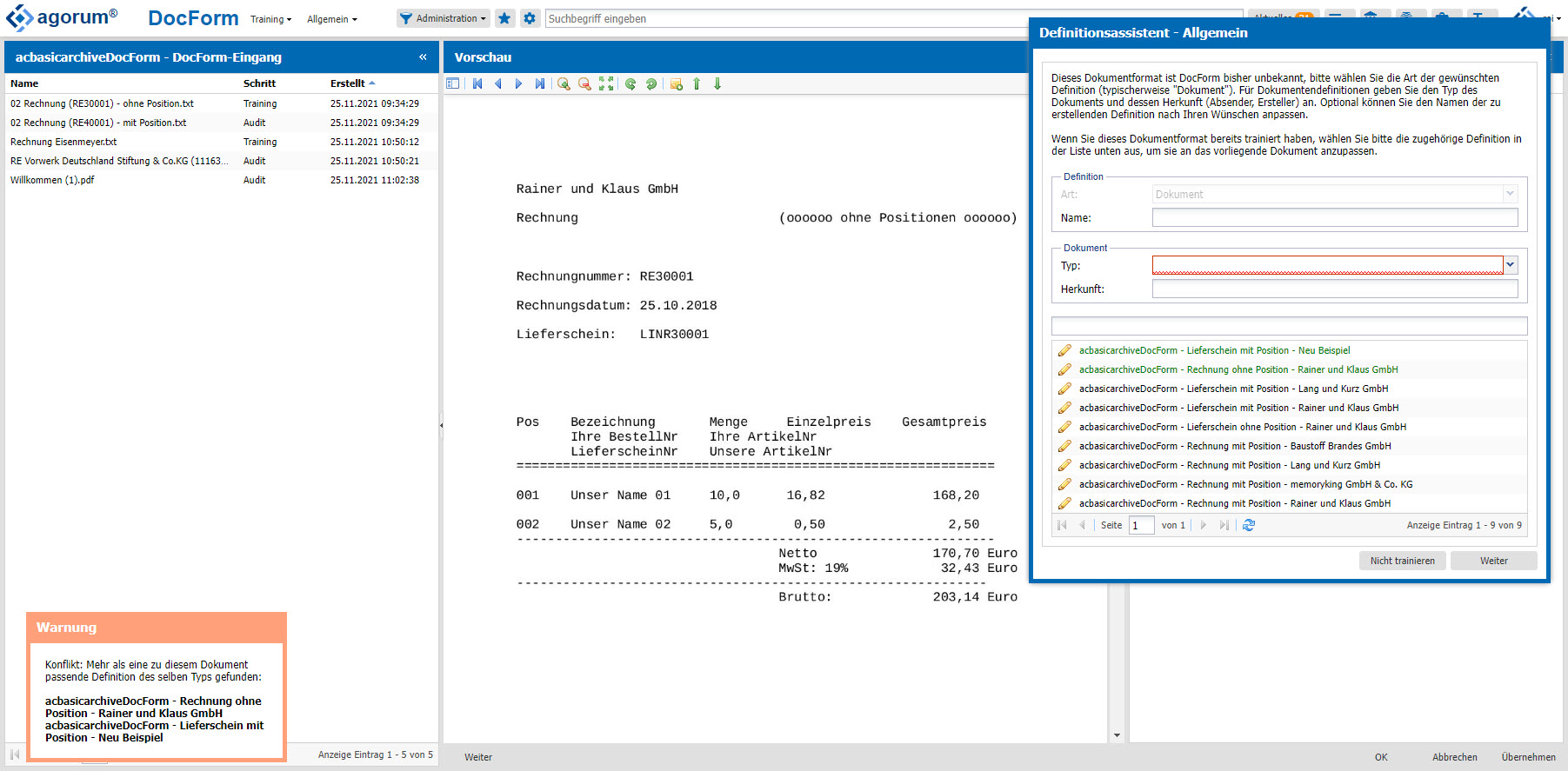Select row 02 Rechnung (RE30001) - ohne Position.txt
The image size is (1568, 771).
(x=222, y=103)
